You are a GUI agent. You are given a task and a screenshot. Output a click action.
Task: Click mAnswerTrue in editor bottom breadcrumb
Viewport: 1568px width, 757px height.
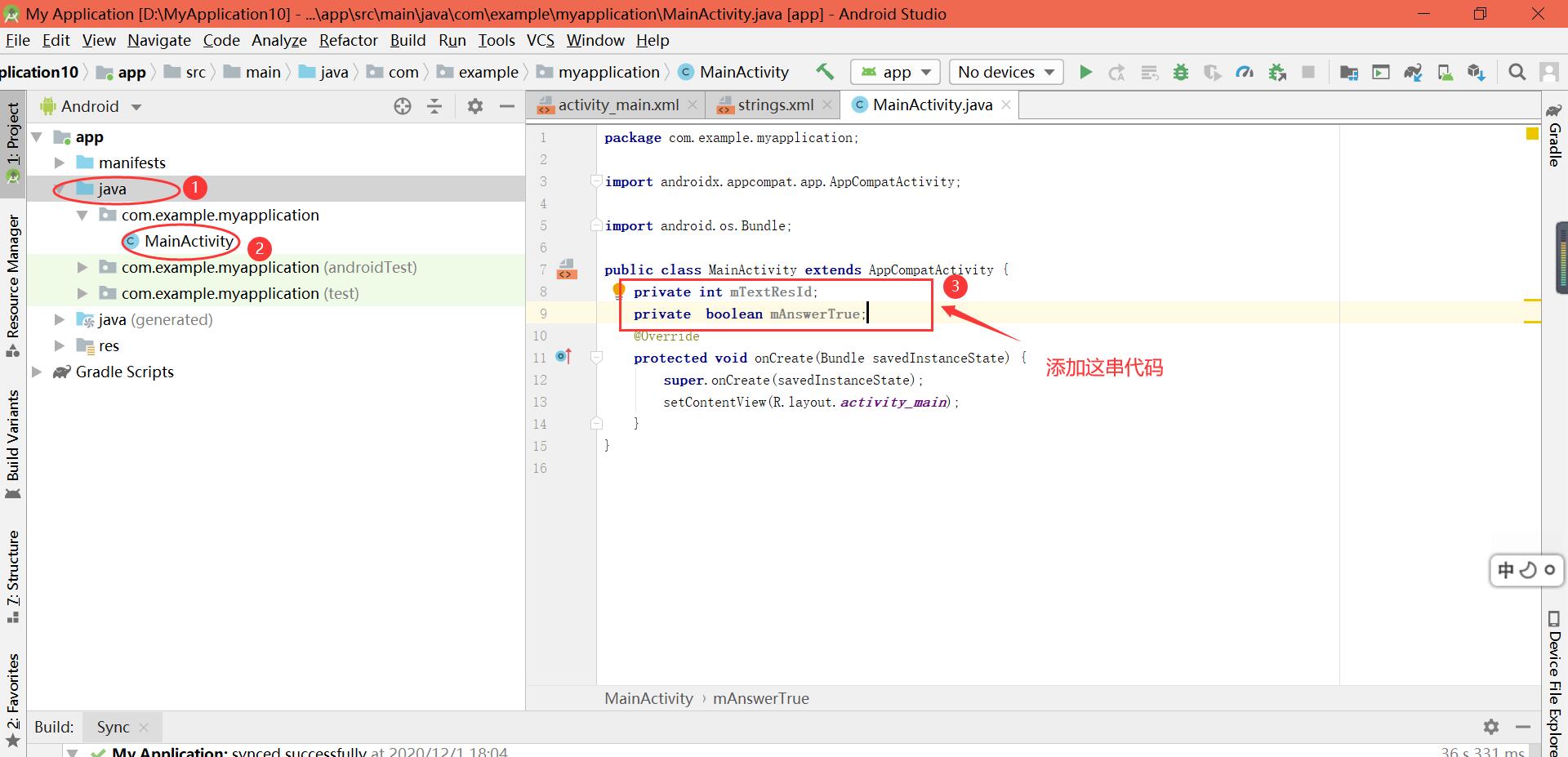(x=760, y=698)
